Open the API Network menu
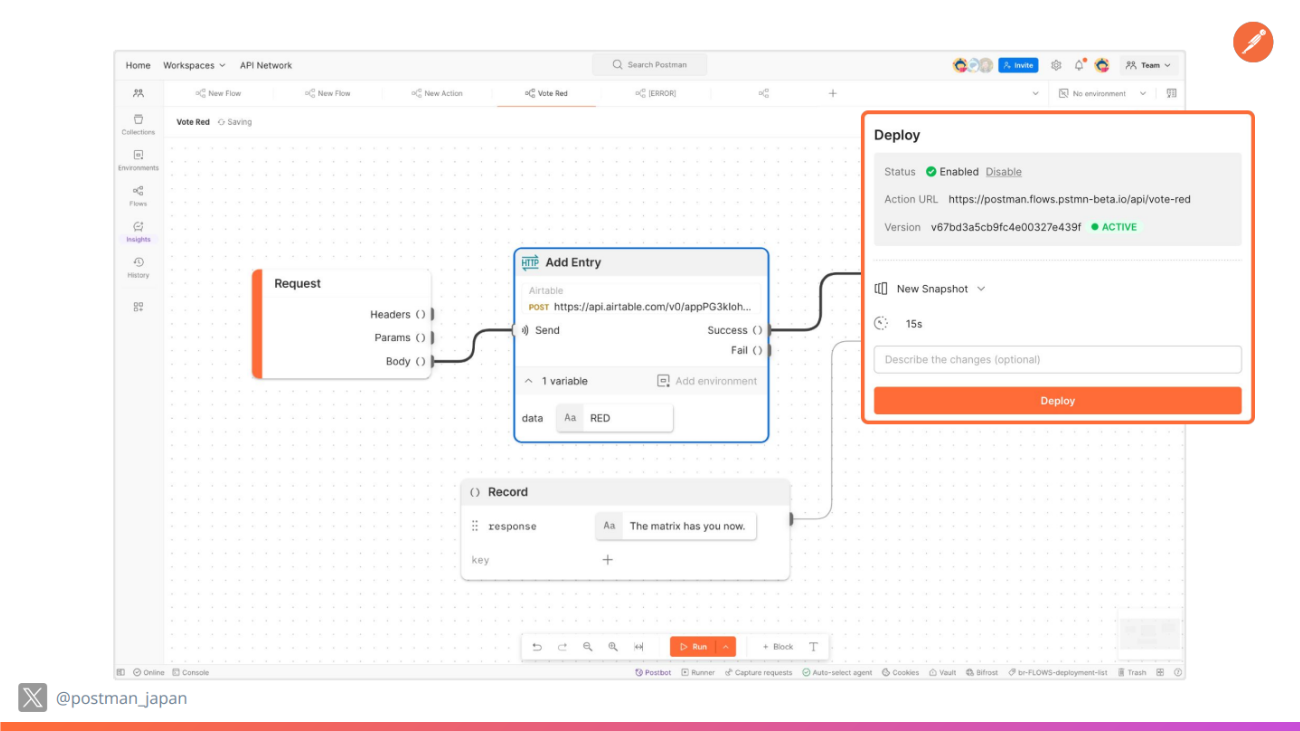Screen dimensions: 1300x731 (x=266, y=65)
